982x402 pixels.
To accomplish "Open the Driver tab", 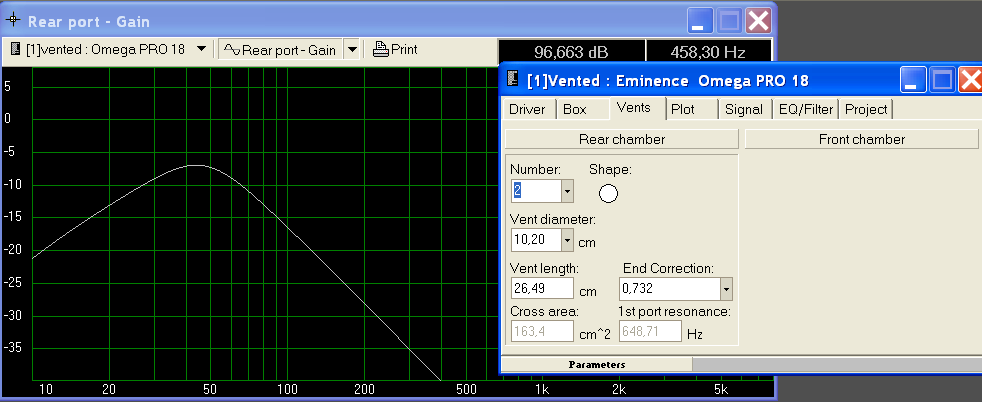I will pos(529,110).
